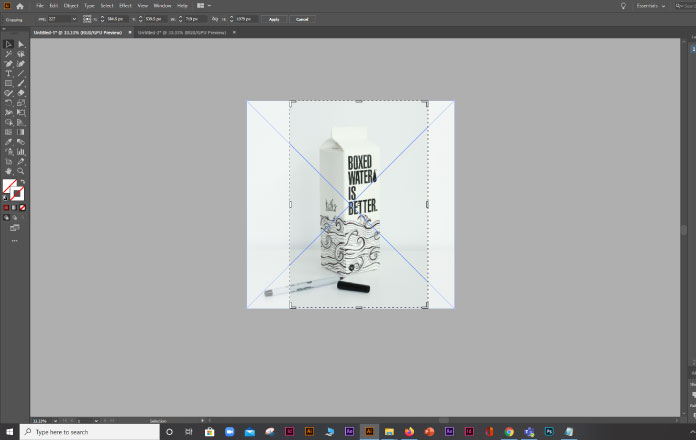This screenshot has height=440, width=696.
Task: Click the Fill color swatch
Action: coord(9,185)
